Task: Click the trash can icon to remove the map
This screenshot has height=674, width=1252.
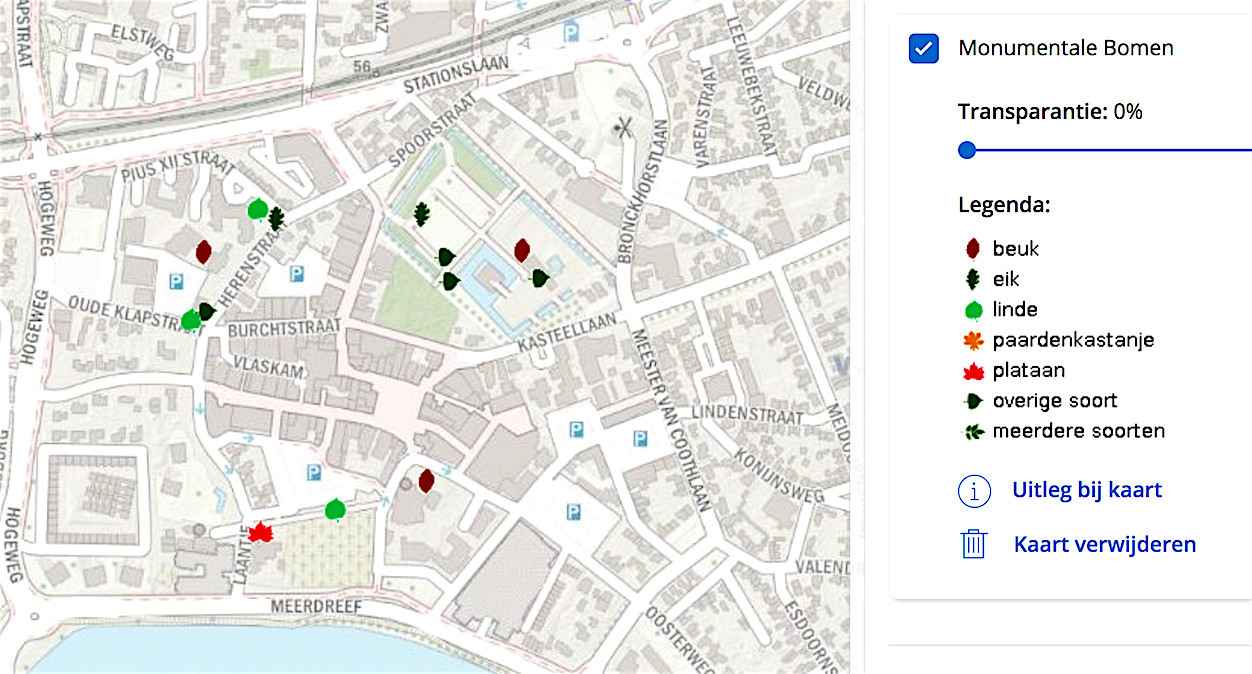Action: coord(973,544)
